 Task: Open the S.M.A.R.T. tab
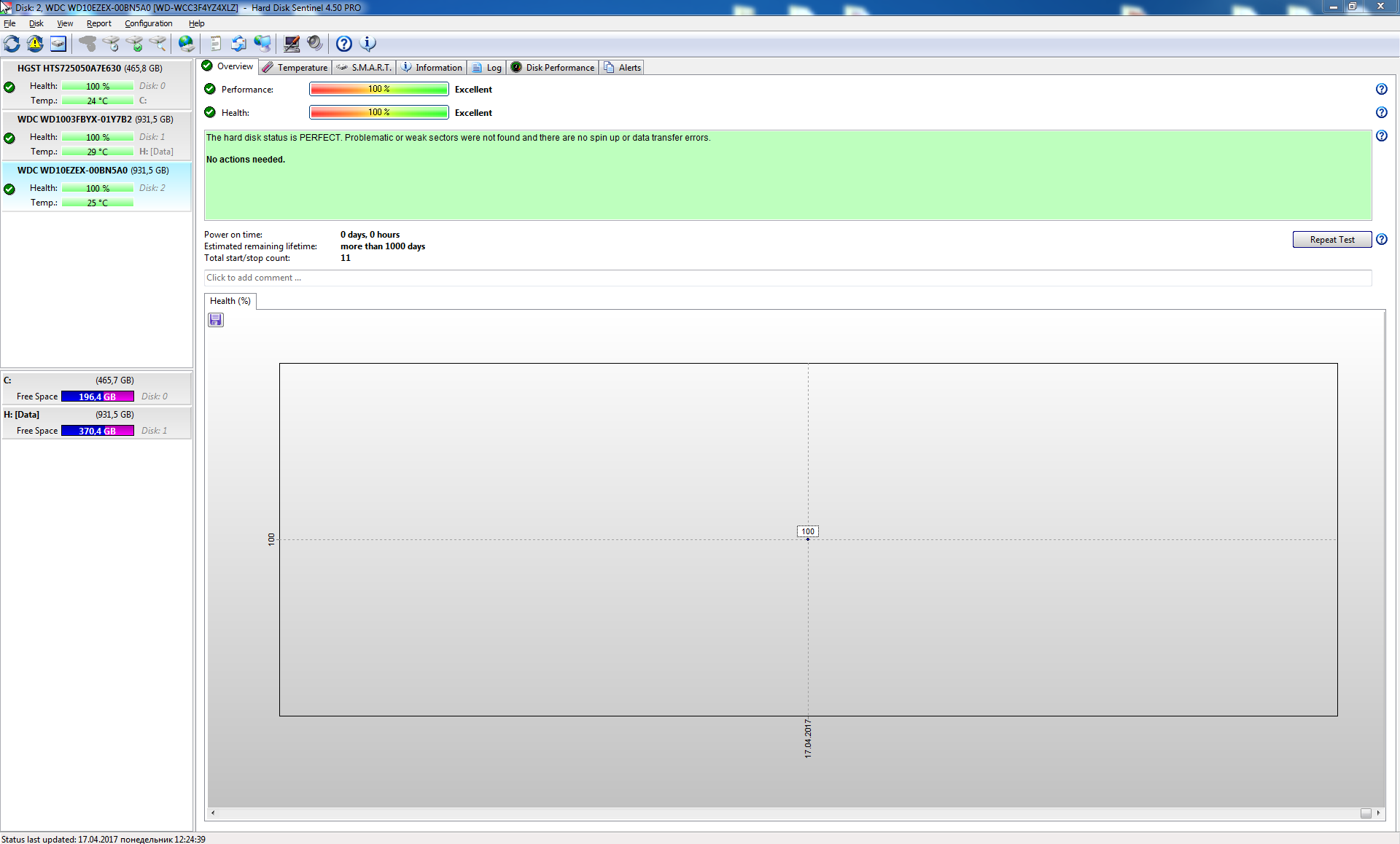[x=364, y=67]
